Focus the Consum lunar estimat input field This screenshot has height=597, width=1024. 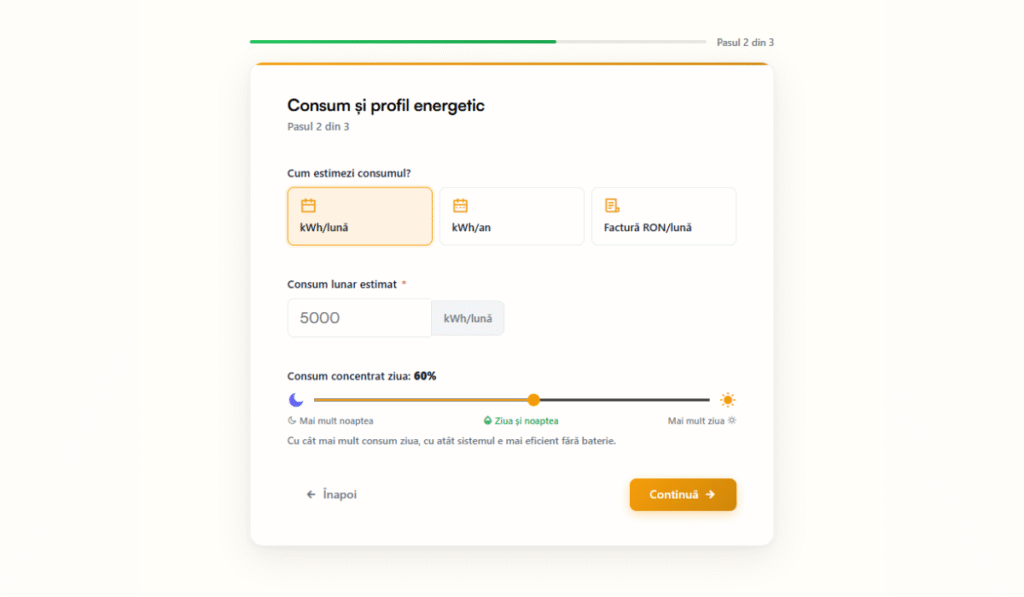coord(359,318)
